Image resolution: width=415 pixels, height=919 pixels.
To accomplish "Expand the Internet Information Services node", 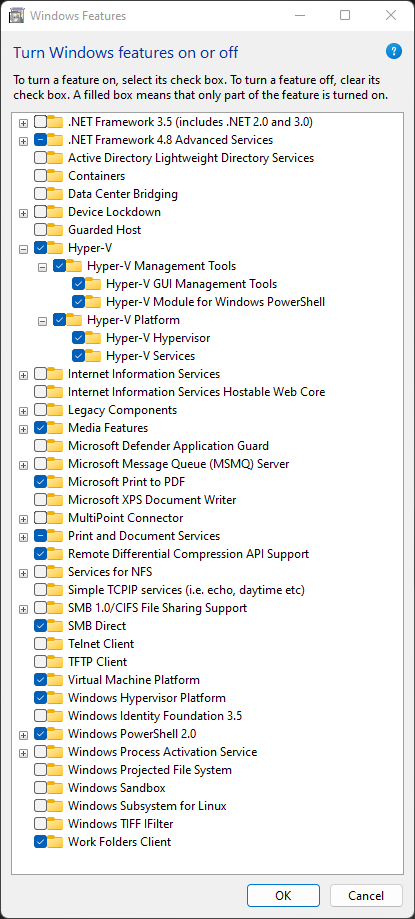I will [23, 375].
